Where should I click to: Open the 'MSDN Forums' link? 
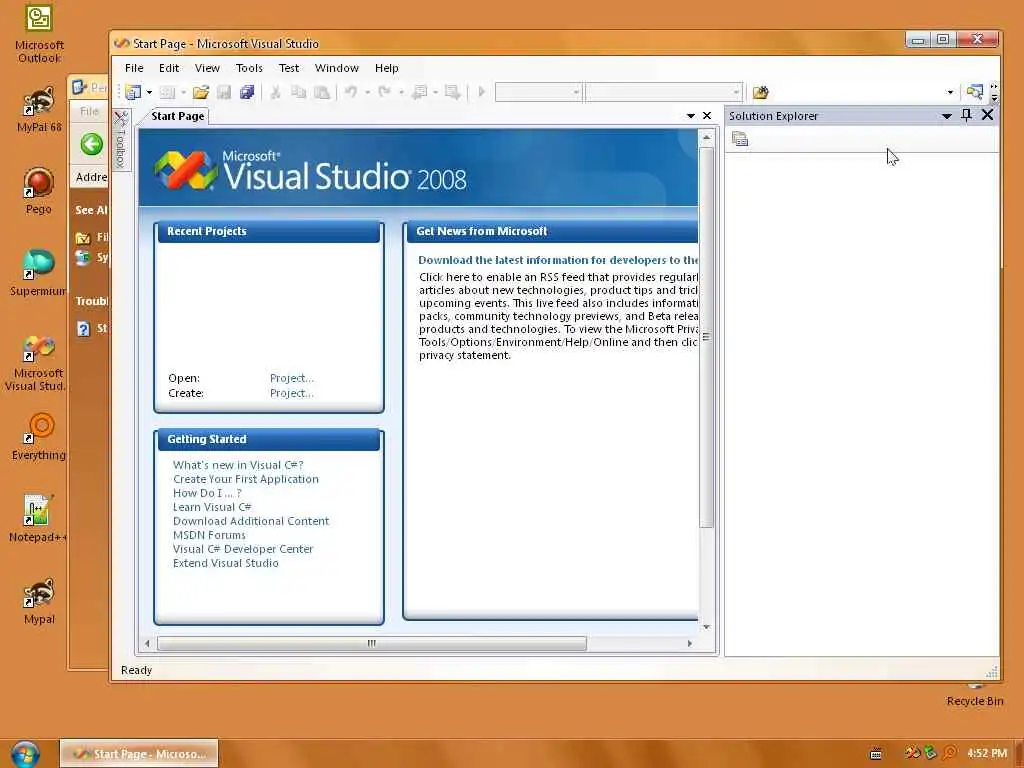coord(209,535)
